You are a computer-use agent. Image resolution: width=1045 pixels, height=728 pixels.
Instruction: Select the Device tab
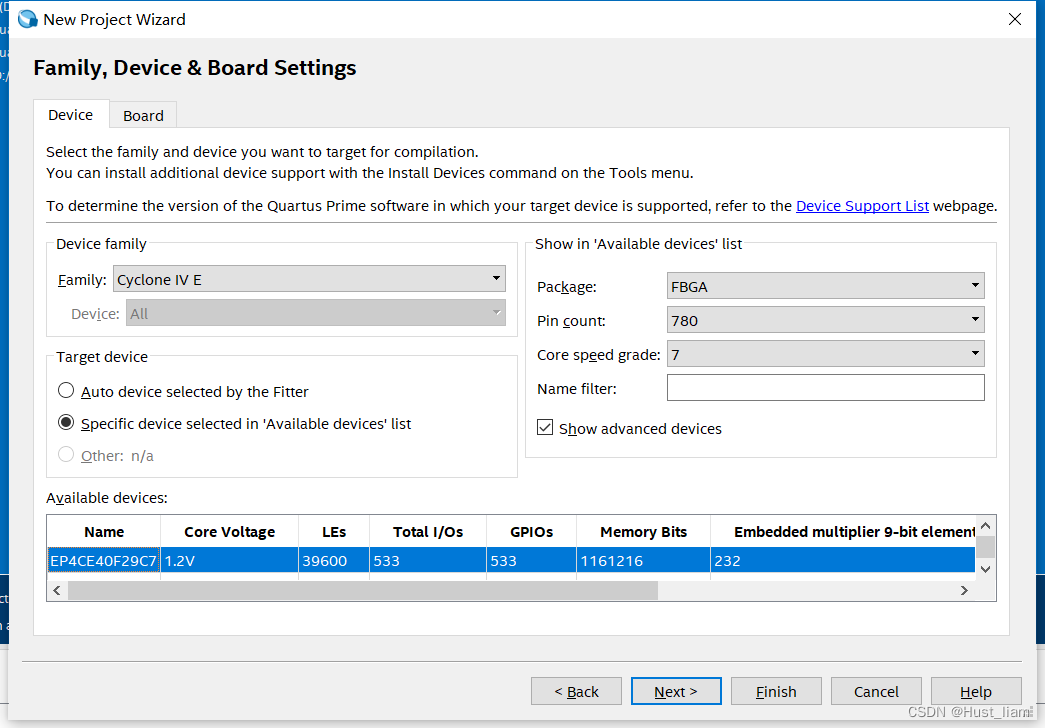[x=71, y=115]
